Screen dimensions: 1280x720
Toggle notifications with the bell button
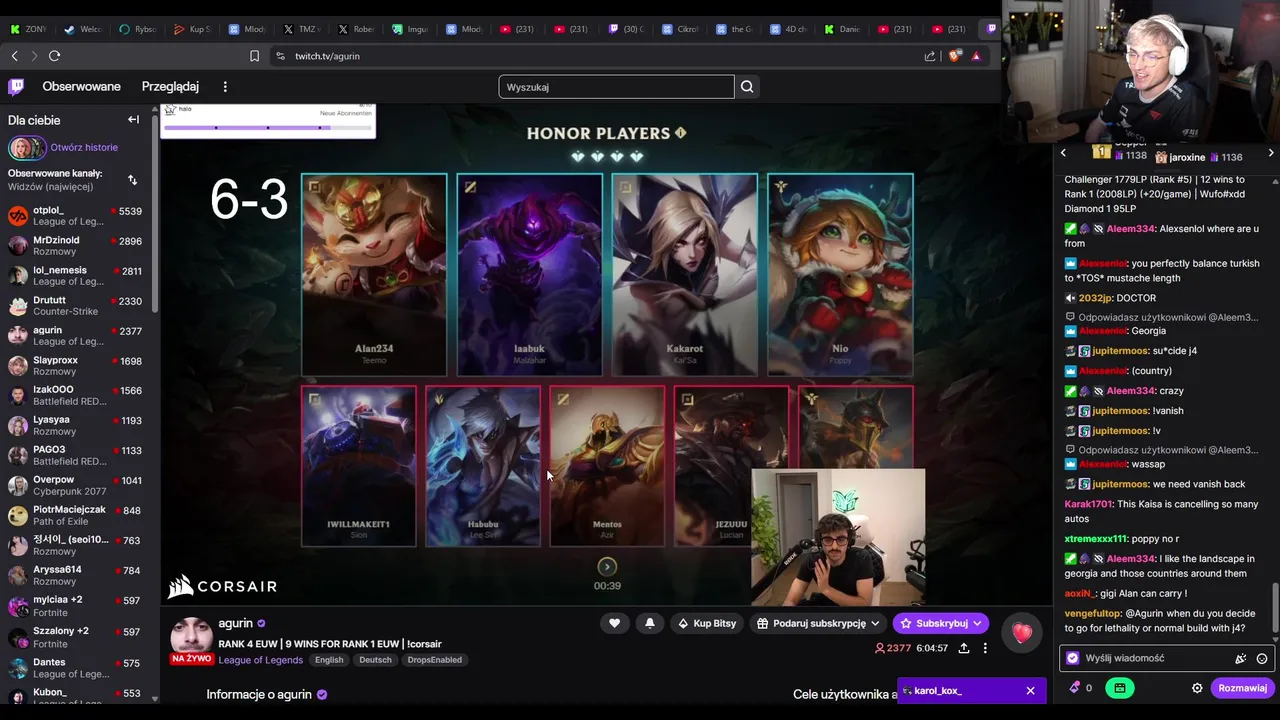coord(649,623)
